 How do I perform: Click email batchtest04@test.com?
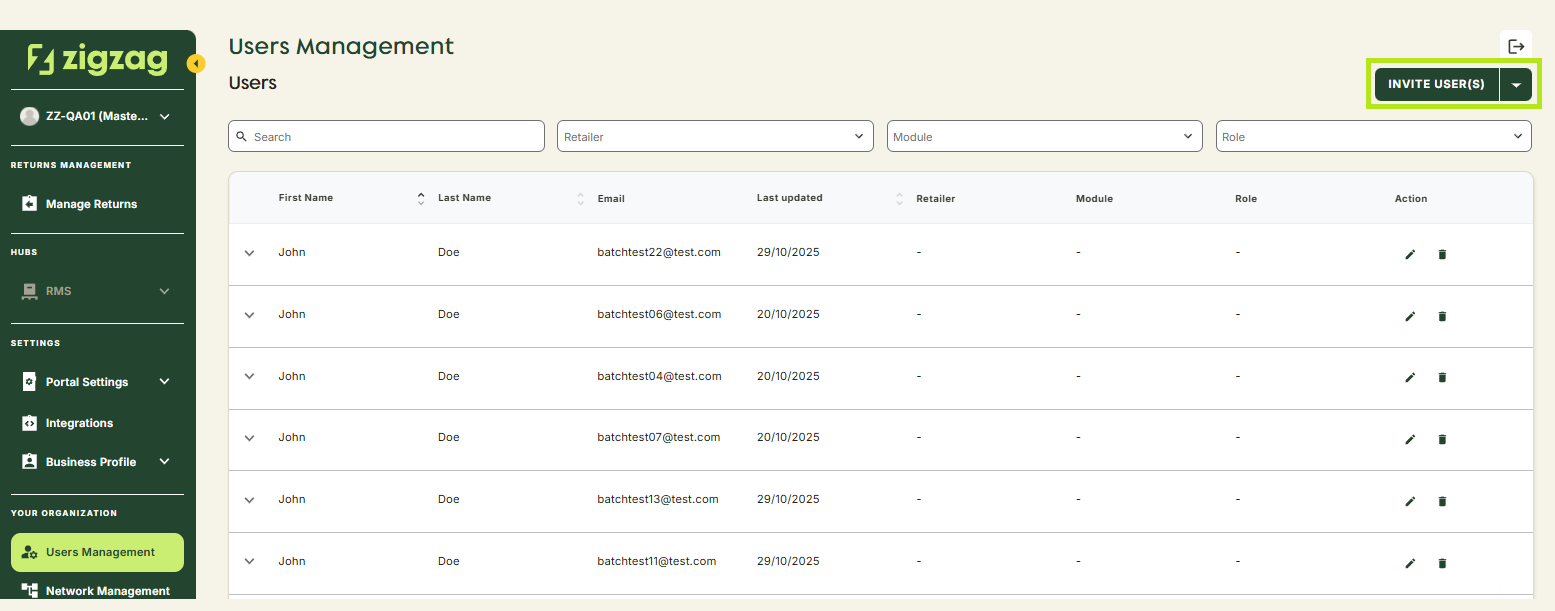(x=659, y=376)
